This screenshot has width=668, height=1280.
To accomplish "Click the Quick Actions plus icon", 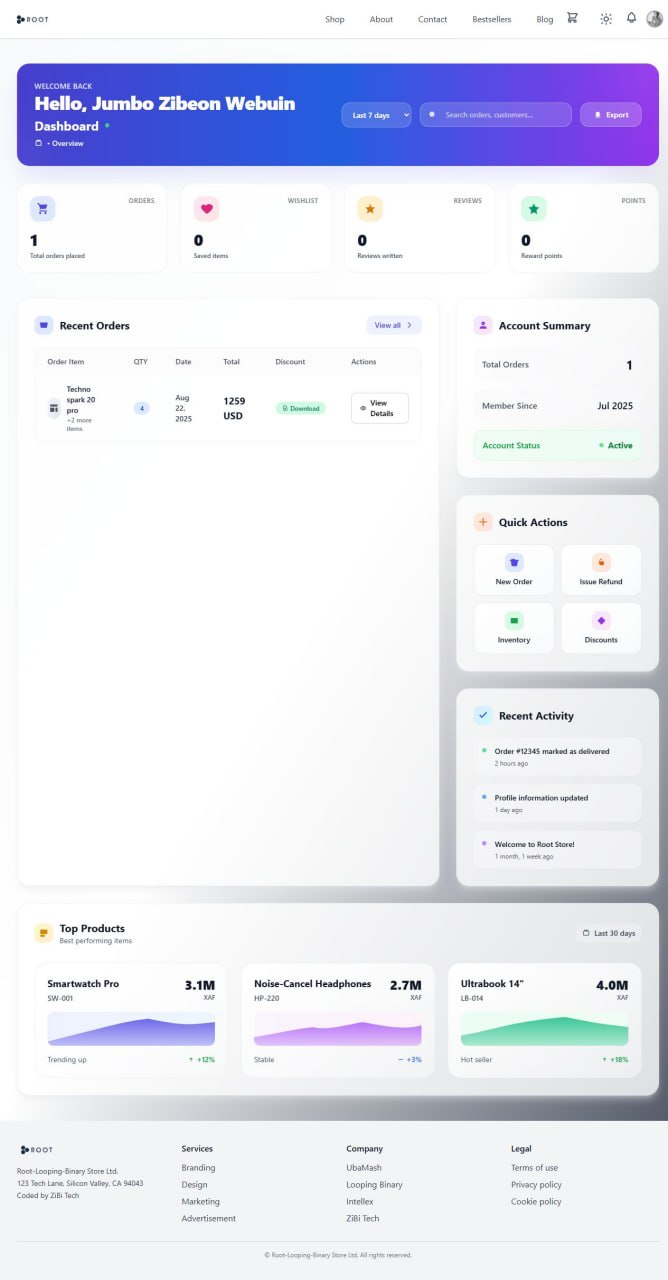I will point(483,522).
